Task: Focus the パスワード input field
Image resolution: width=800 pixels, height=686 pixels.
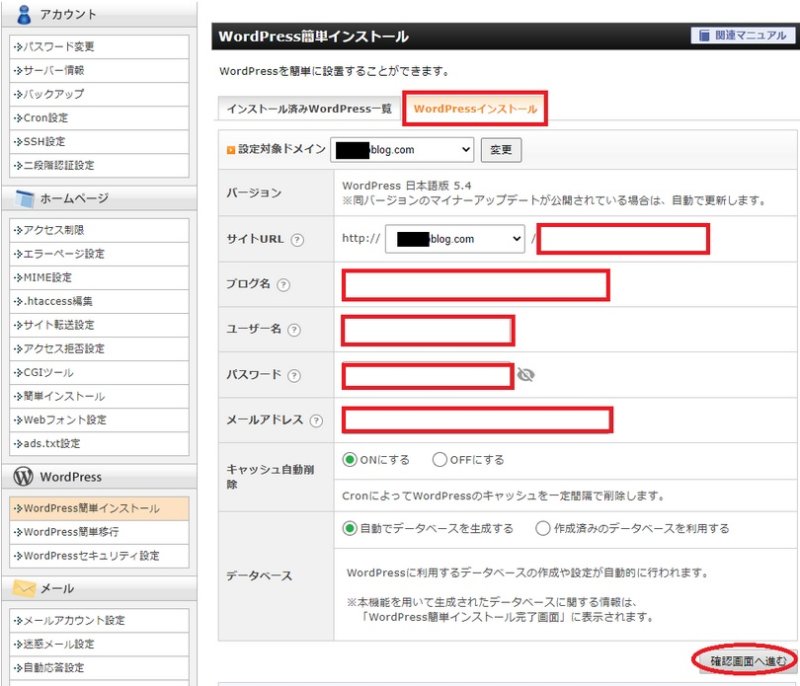Action: click(428, 376)
